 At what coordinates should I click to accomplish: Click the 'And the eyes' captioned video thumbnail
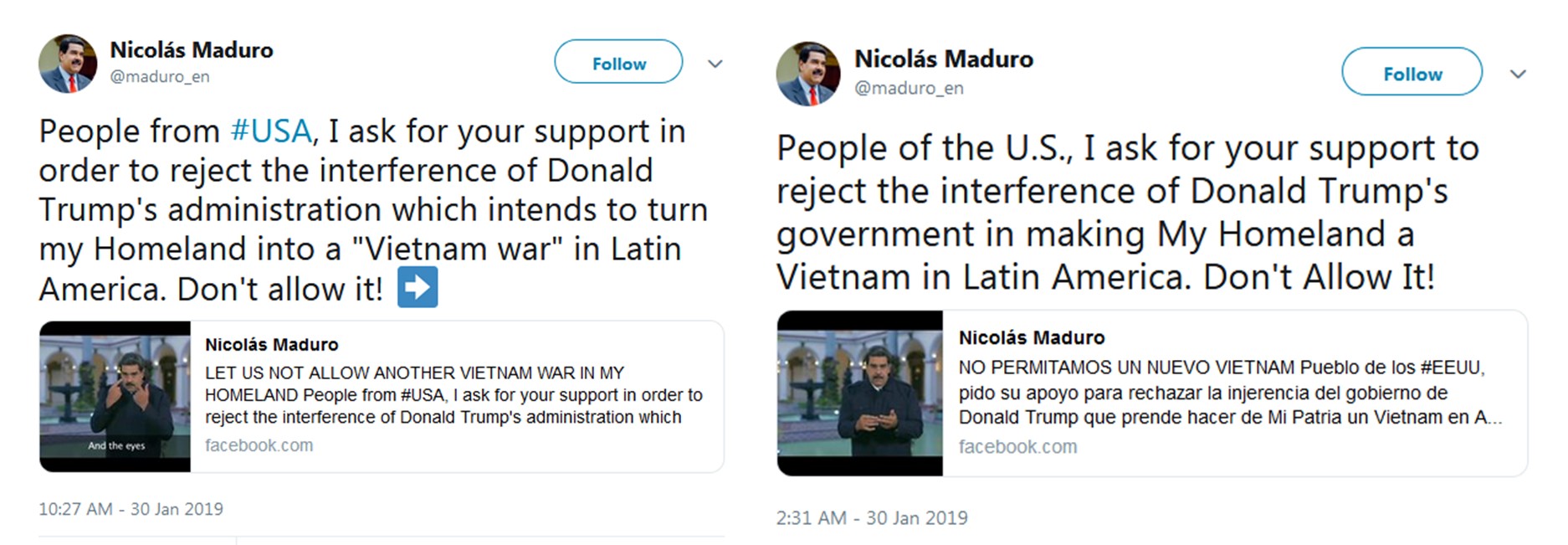pos(115,393)
